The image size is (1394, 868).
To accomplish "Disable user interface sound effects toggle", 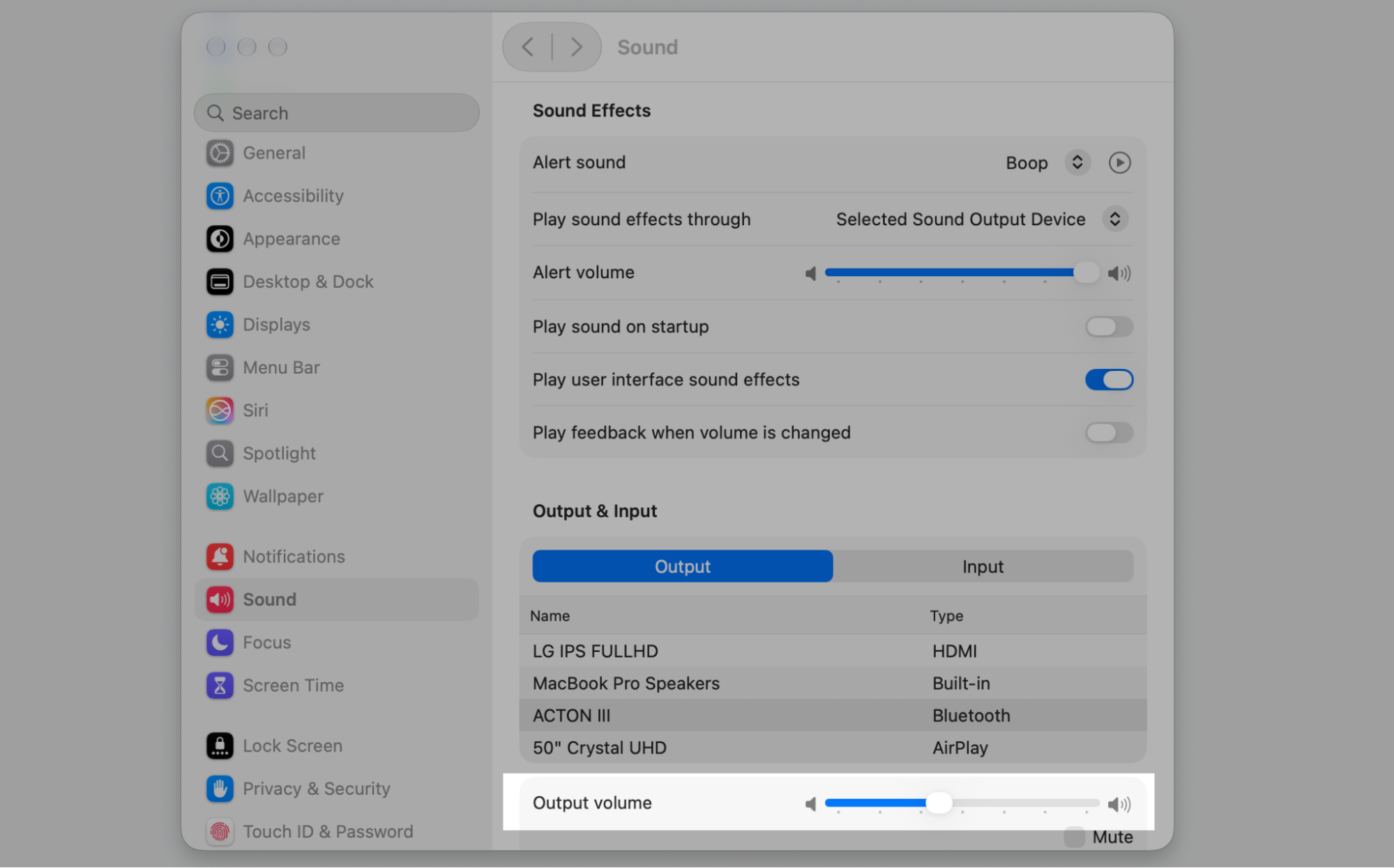I will (x=1109, y=380).
